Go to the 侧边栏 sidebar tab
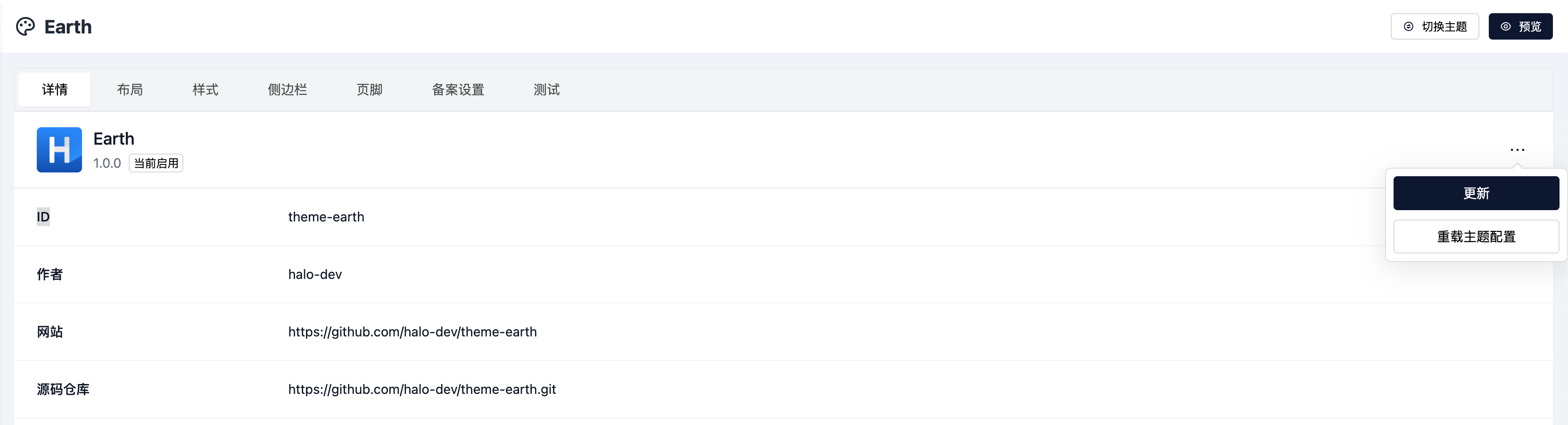 click(x=287, y=90)
